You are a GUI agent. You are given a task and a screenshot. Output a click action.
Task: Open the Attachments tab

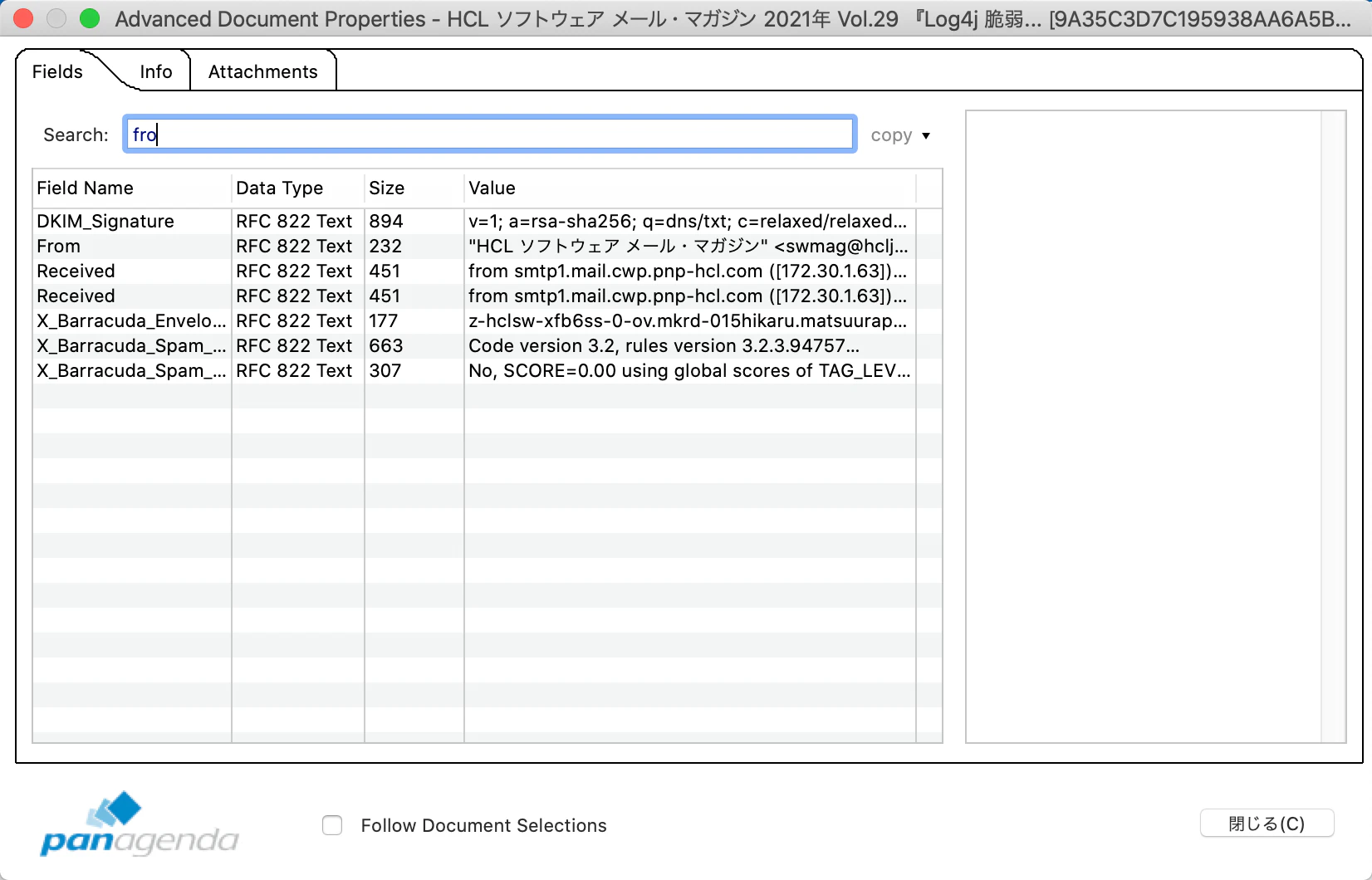(x=263, y=72)
